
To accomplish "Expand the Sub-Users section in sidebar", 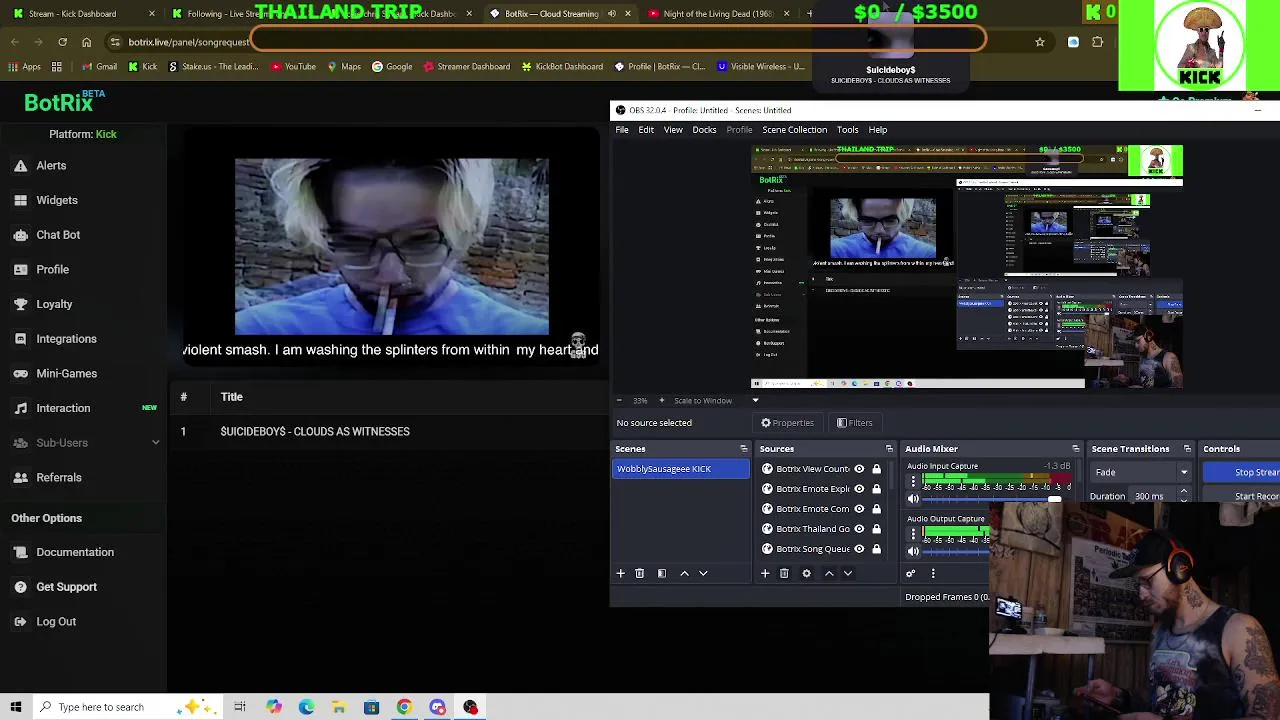I will pos(155,443).
